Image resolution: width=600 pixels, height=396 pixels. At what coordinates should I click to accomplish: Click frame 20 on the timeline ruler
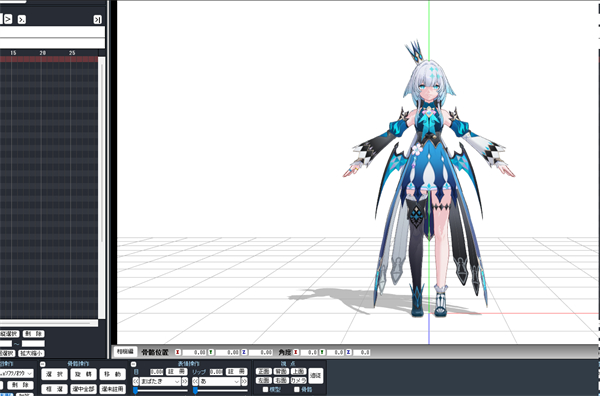click(x=43, y=53)
